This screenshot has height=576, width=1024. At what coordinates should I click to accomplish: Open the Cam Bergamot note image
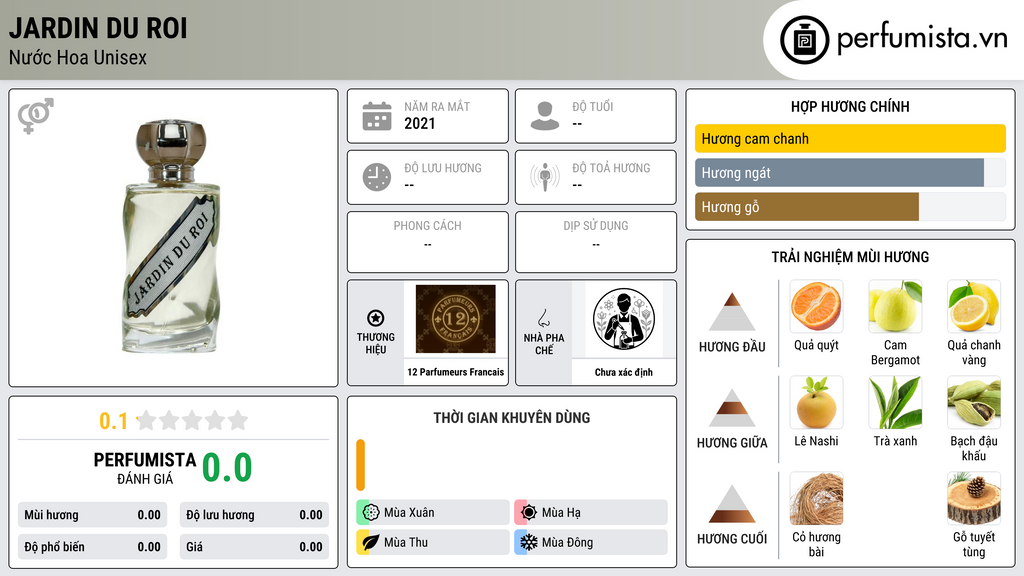(x=895, y=306)
